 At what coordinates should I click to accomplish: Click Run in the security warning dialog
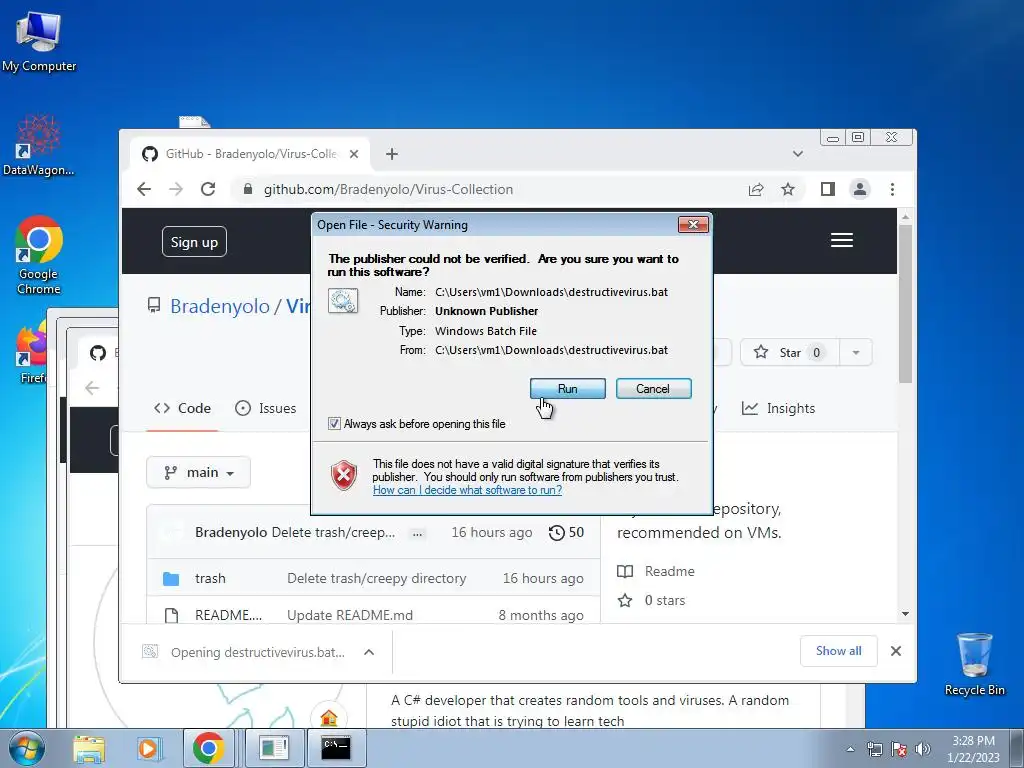[x=567, y=389]
